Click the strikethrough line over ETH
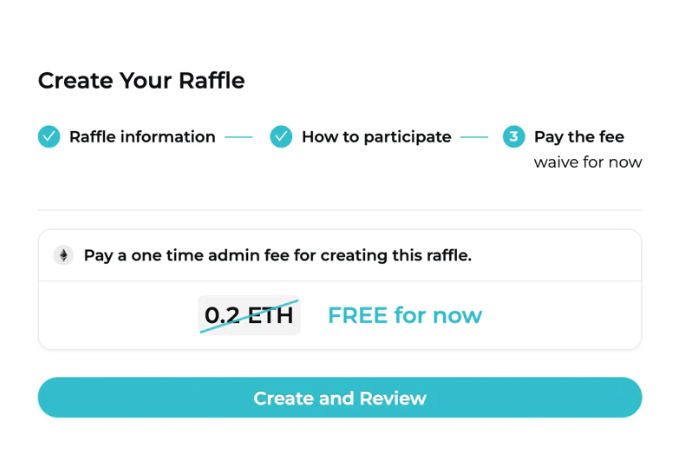Image resolution: width=684 pixels, height=473 pixels. (x=249, y=316)
